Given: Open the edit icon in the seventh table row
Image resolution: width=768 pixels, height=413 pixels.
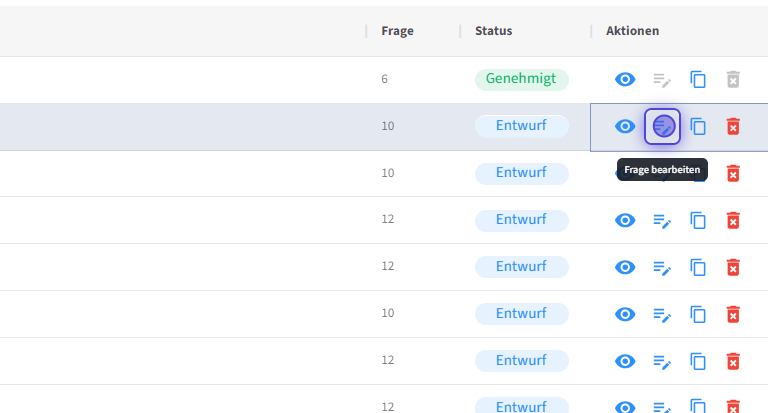Looking at the screenshot, I should pos(662,361).
